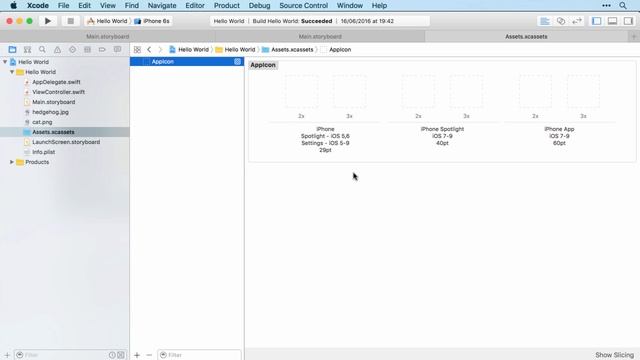Viewport: 640px width, 360px height.
Task: Select iPhone Spotlight 40pt 3x well
Action: click(467, 91)
